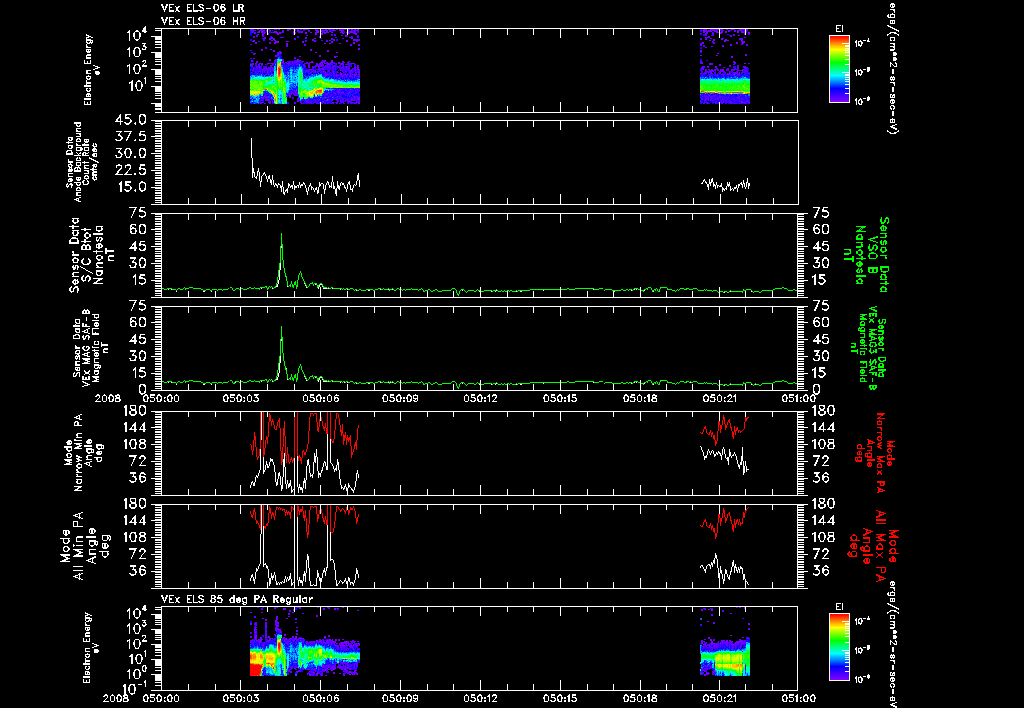This screenshot has height=708, width=1024.
Task: Click the second data block in the 85 deg PA spectrogram
Action: 725,642
